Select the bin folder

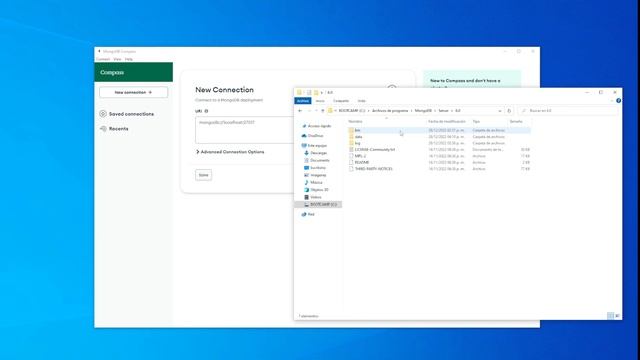coord(440,130)
